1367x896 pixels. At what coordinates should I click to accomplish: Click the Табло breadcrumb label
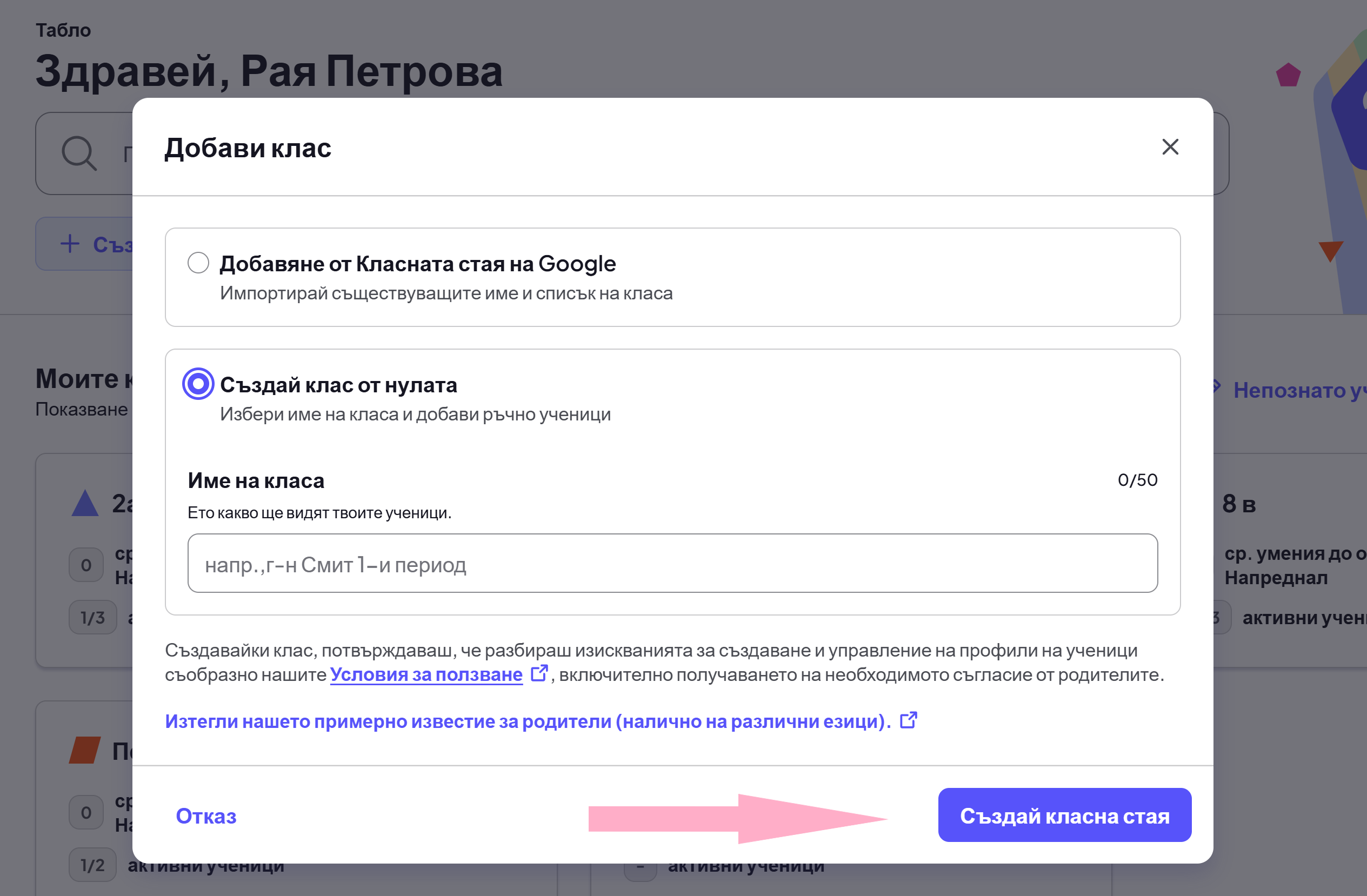63,30
